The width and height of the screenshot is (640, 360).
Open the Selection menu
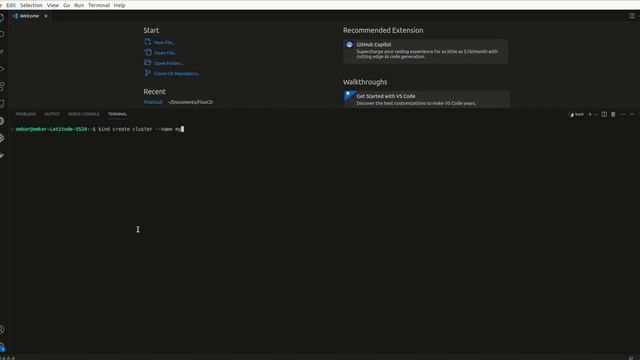click(31, 5)
